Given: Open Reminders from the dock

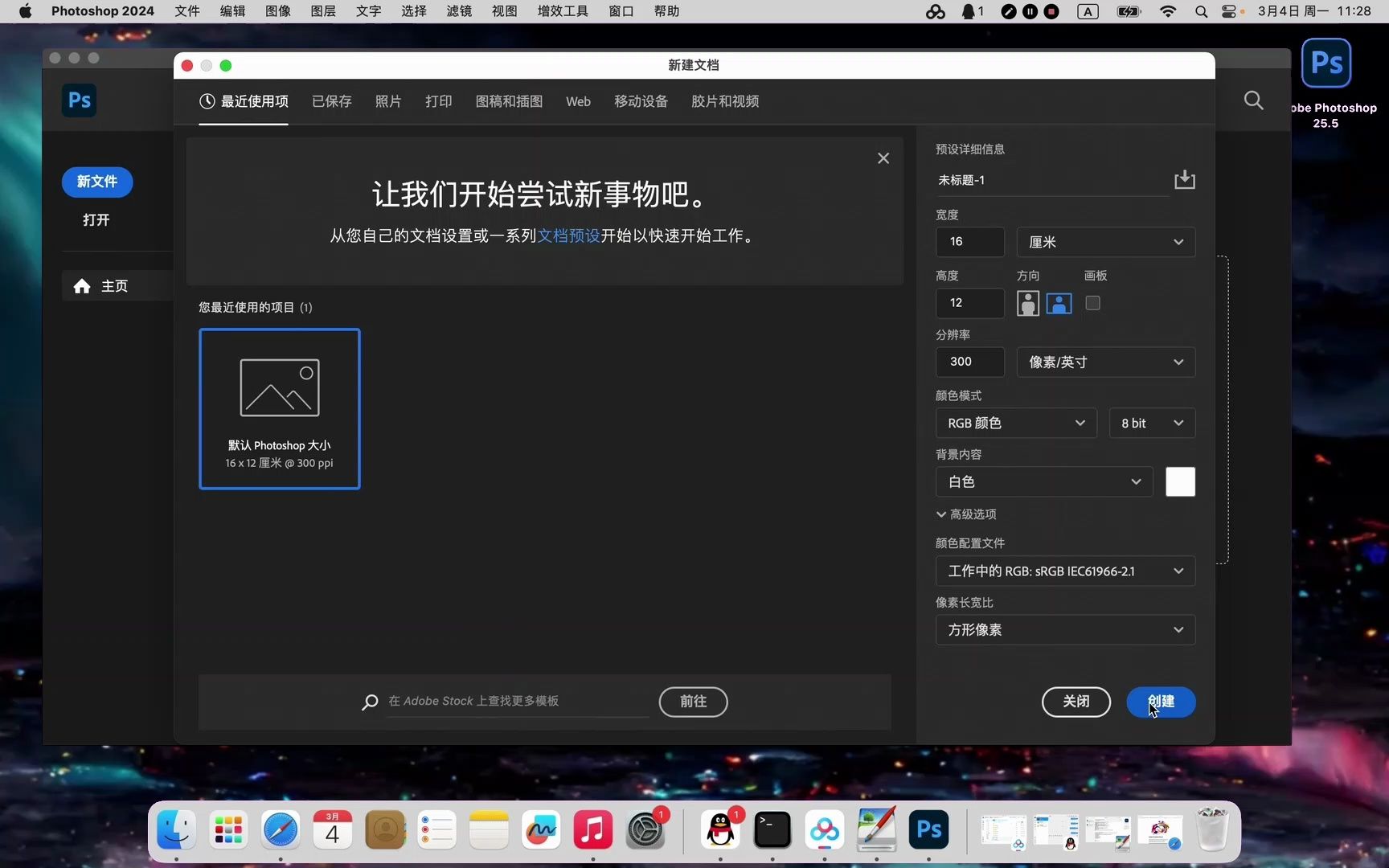Looking at the screenshot, I should tap(437, 829).
